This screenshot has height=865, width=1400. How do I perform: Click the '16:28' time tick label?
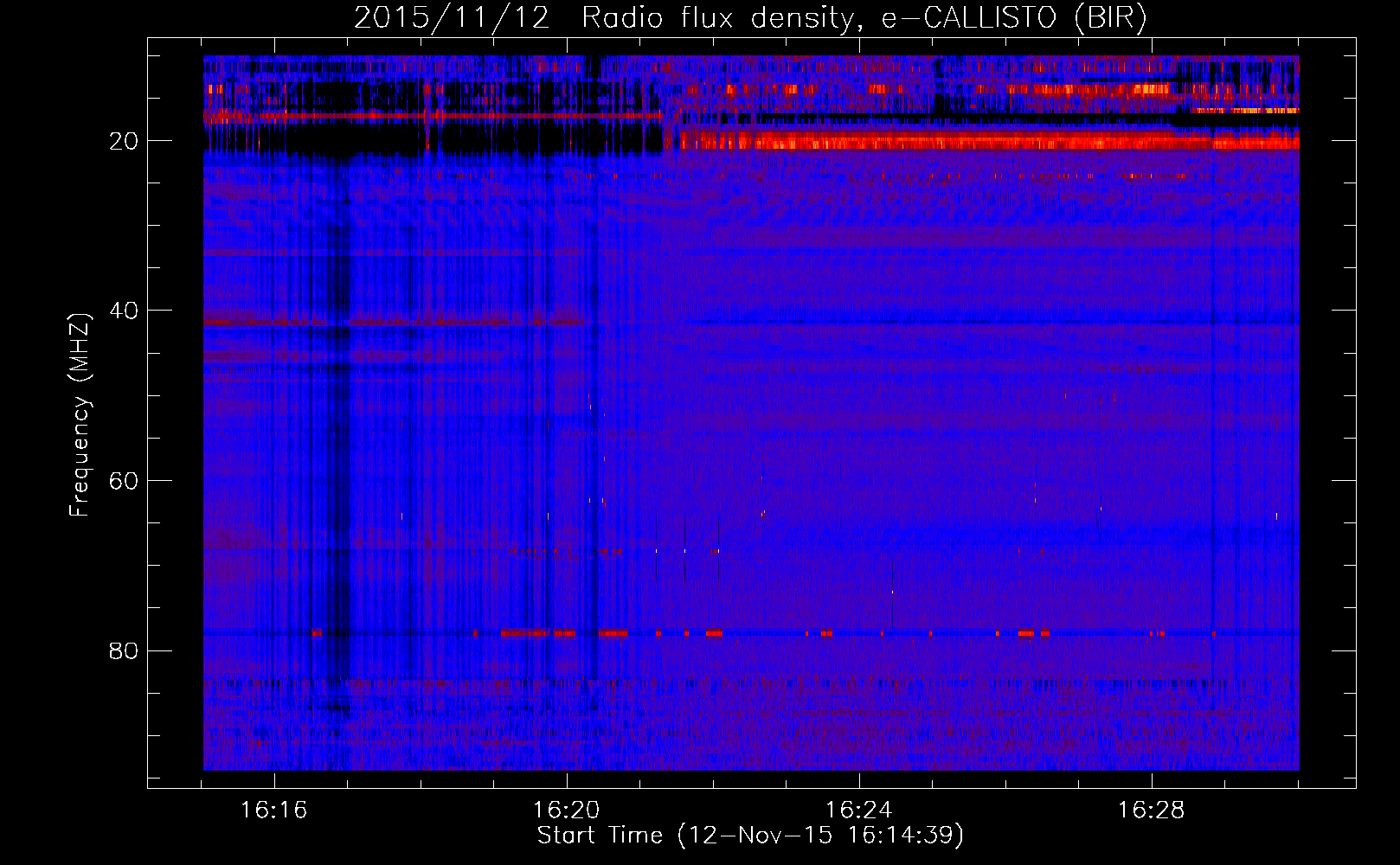coord(1151,811)
